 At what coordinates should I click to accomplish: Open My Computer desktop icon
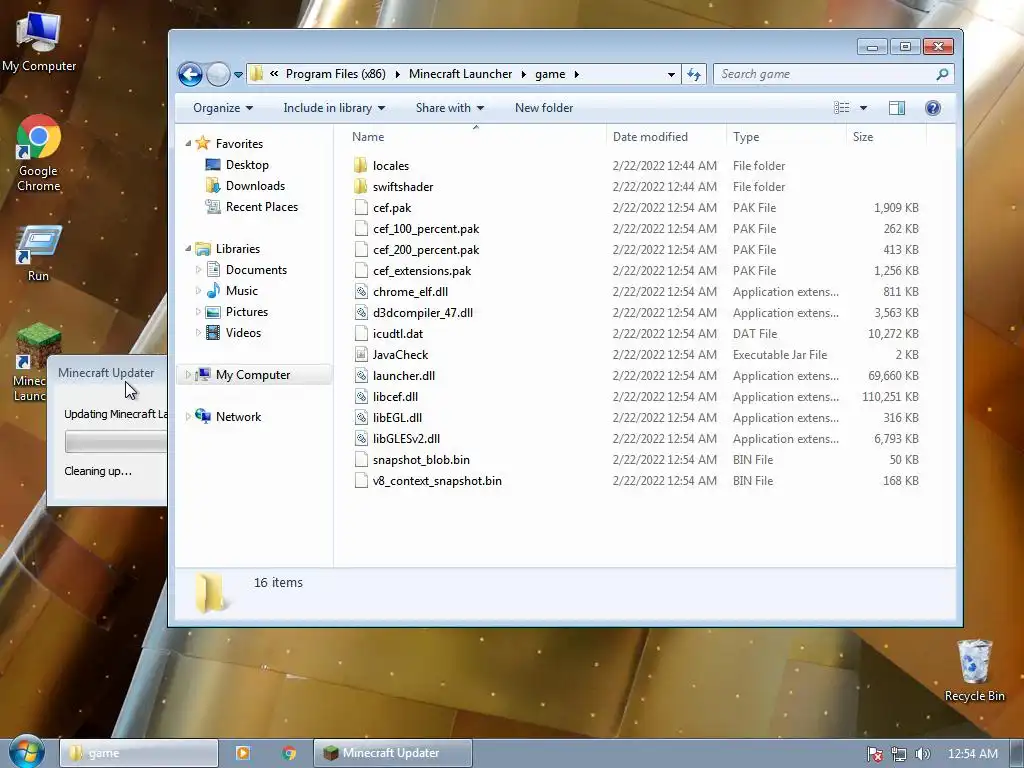click(39, 42)
